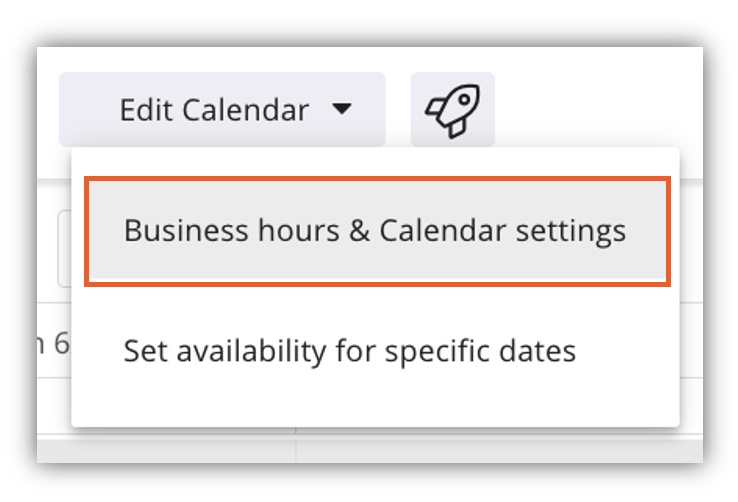Screen dimensions: 738x502
Task: Select Business hours & Calendar settings
Action: coord(377,231)
